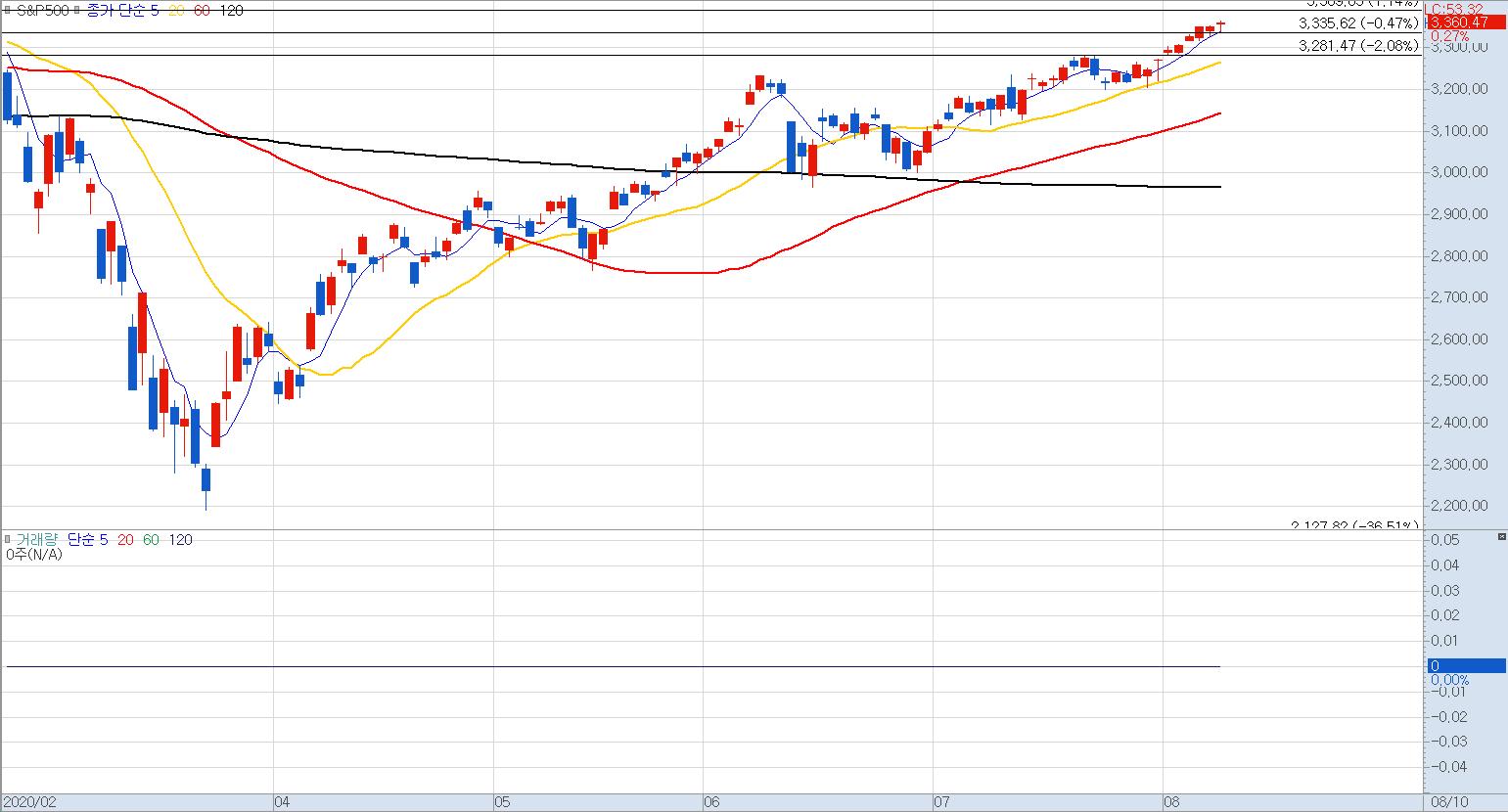
Task: Click the 단순 5 volume average label
Action: [87, 539]
